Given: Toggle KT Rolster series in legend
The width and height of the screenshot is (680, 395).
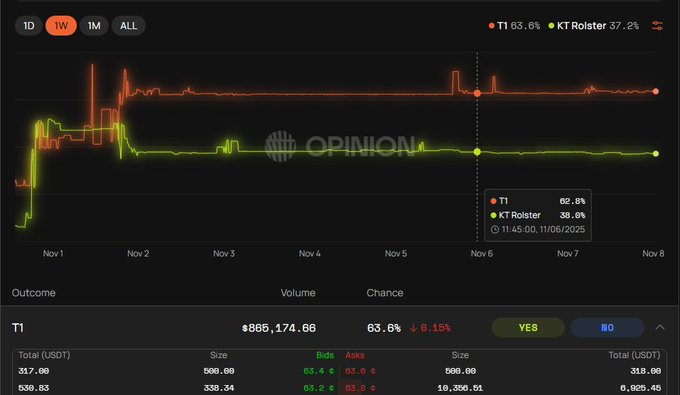Looking at the screenshot, I should 593,26.
